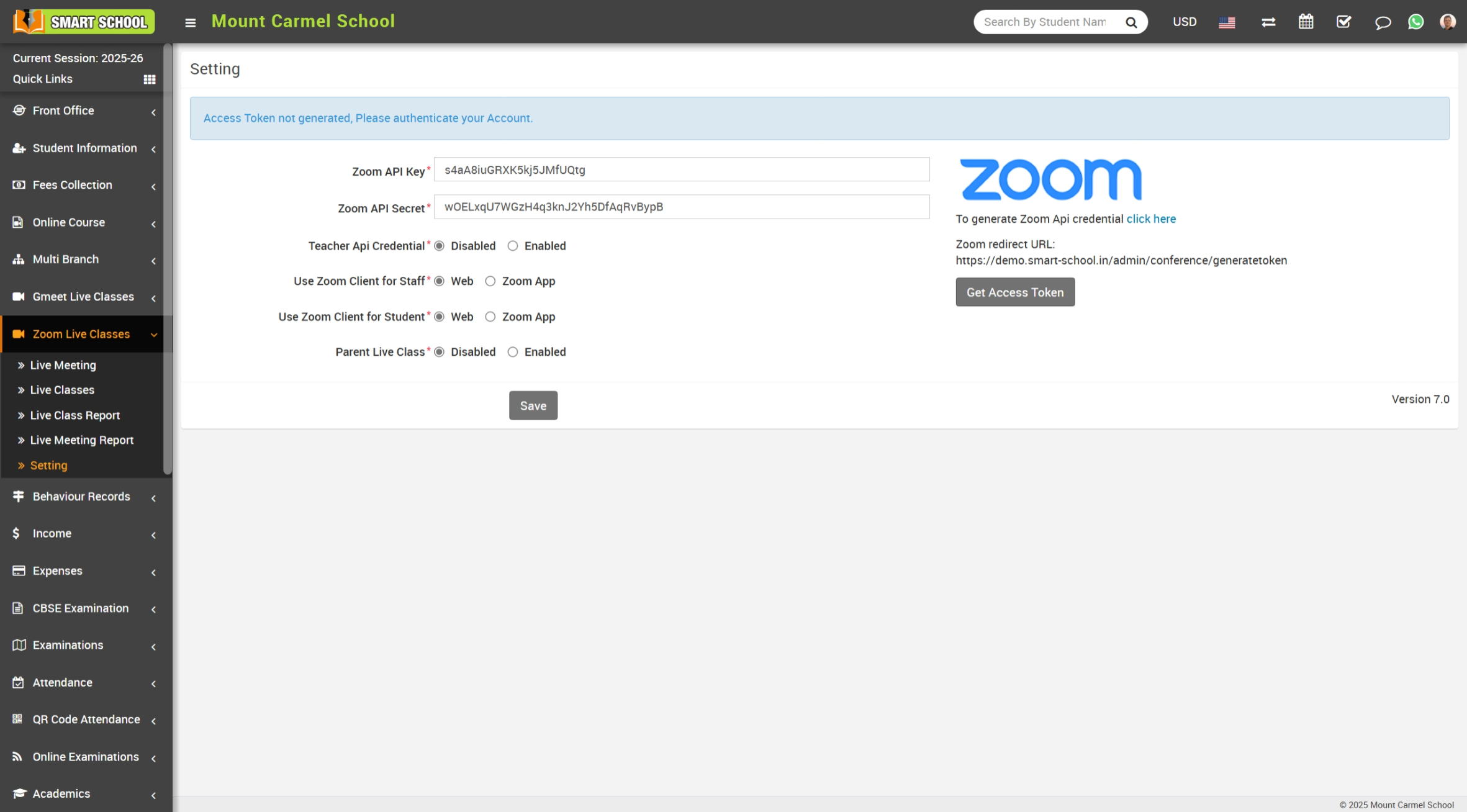1467x812 pixels.
Task: Open the USD currency selector
Action: coord(1184,22)
